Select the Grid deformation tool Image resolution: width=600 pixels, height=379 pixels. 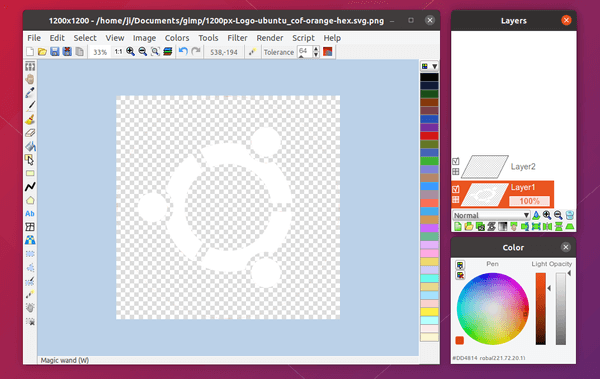click(x=30, y=227)
